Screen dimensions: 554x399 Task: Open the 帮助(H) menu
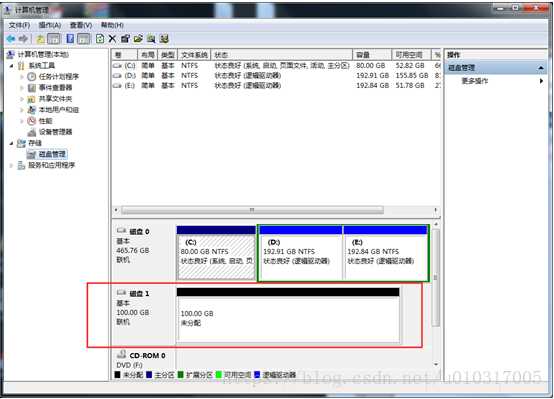[112, 25]
